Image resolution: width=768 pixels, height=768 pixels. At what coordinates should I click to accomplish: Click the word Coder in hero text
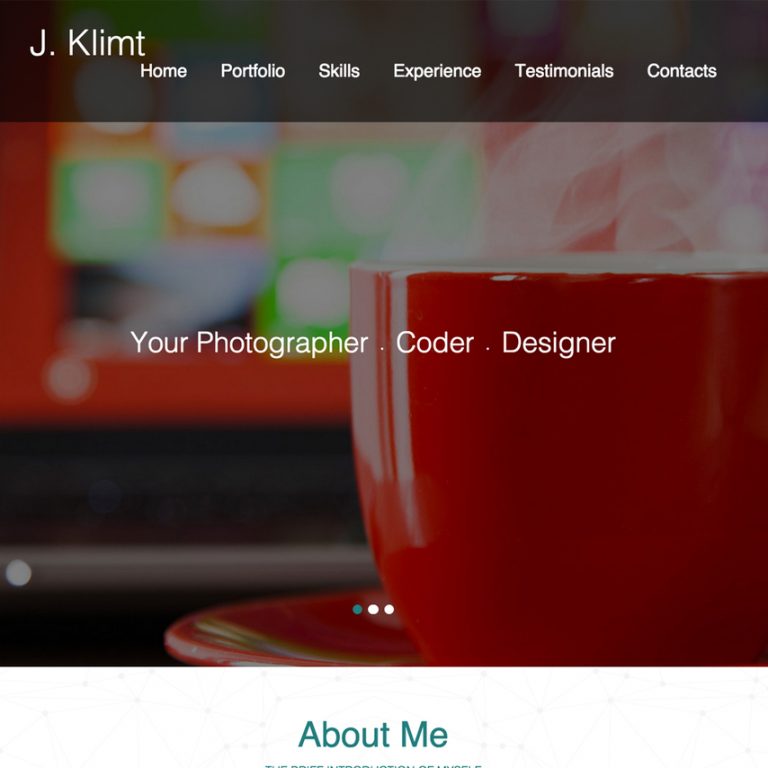click(434, 342)
